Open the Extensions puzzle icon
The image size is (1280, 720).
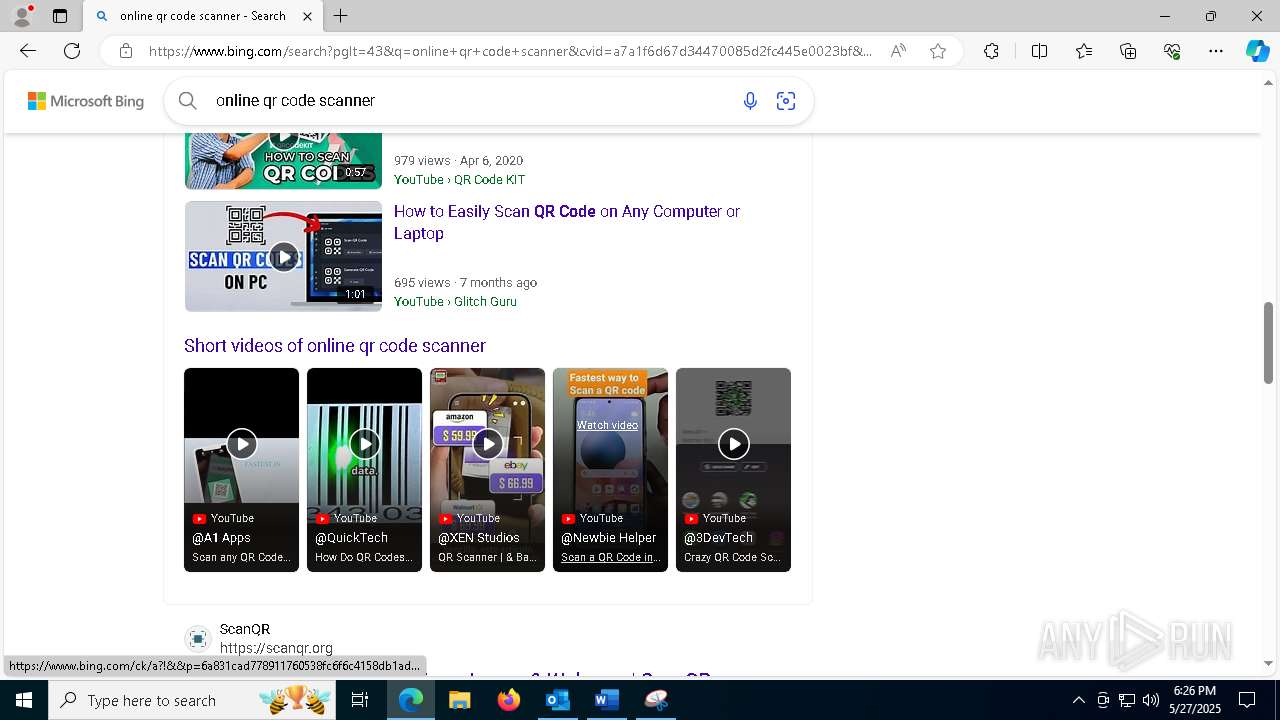pyautogui.click(x=991, y=51)
